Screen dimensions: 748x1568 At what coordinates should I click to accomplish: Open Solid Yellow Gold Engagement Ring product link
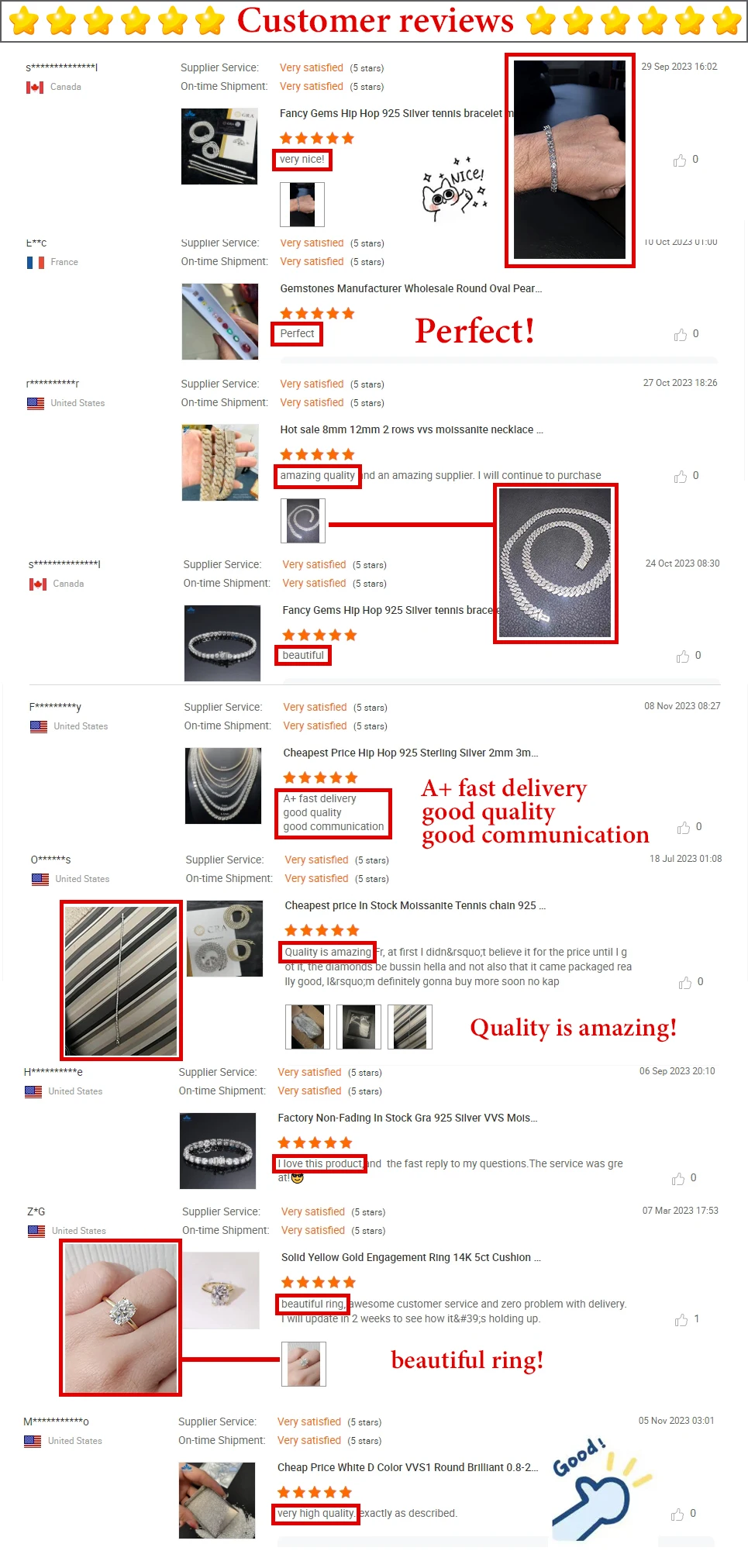pyautogui.click(x=411, y=1257)
